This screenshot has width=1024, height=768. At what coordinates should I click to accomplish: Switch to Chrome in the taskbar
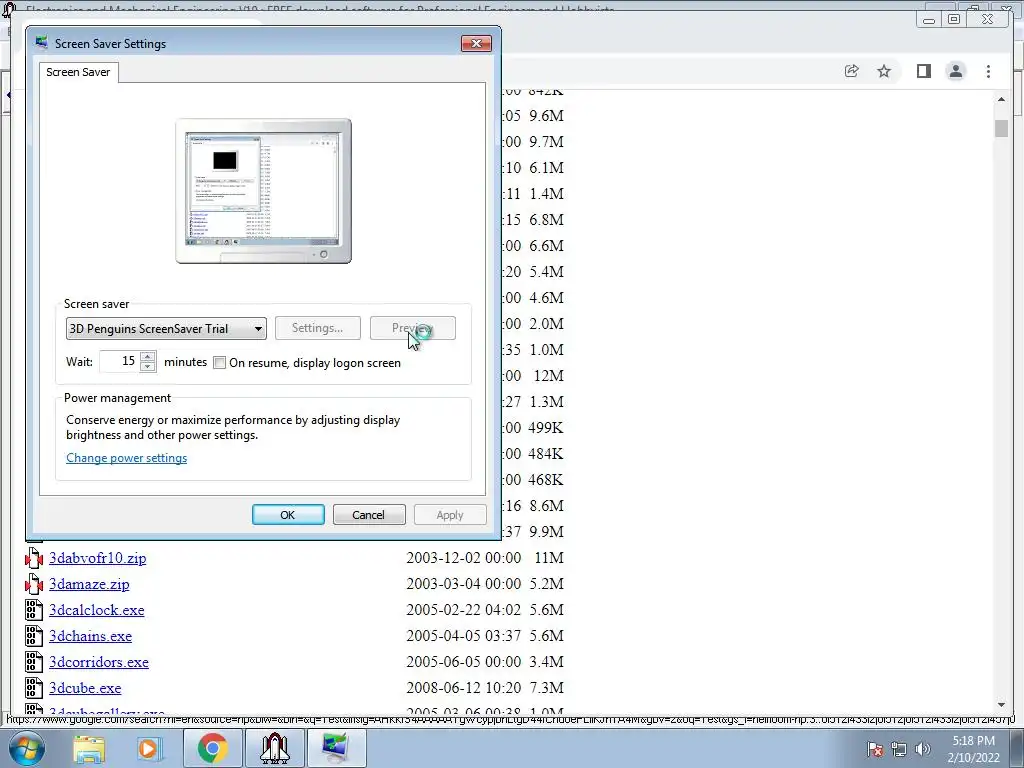tap(212, 748)
